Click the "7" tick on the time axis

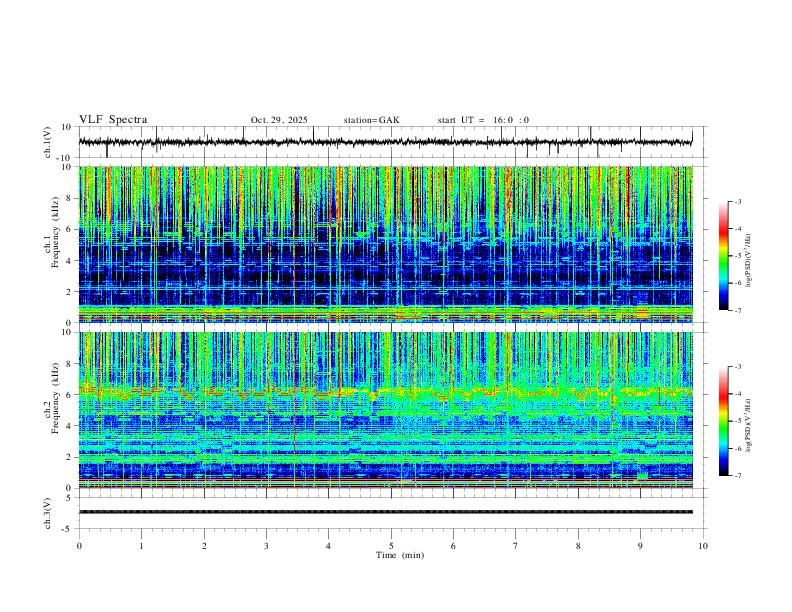click(516, 546)
